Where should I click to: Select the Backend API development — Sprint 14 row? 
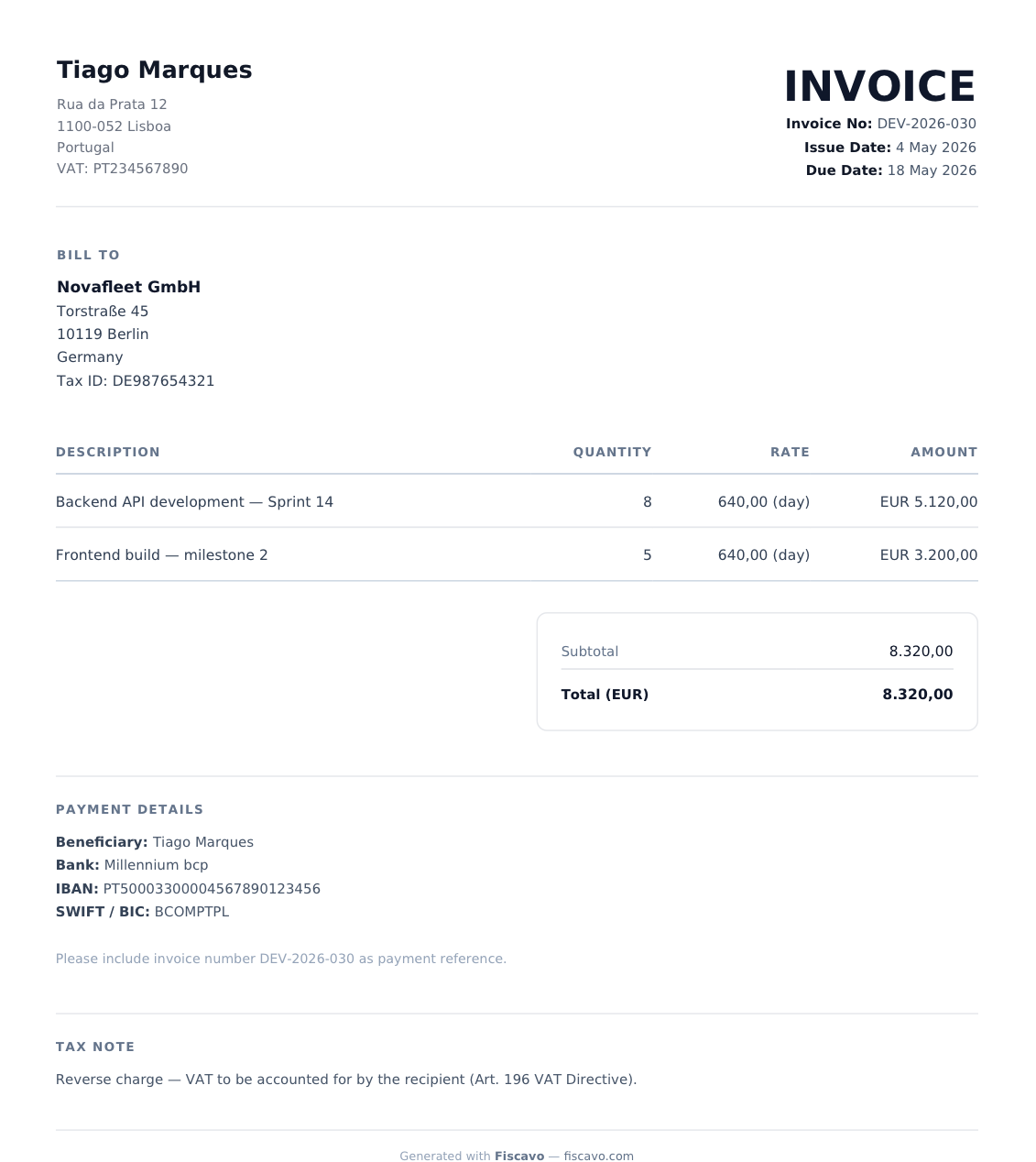[517, 501]
